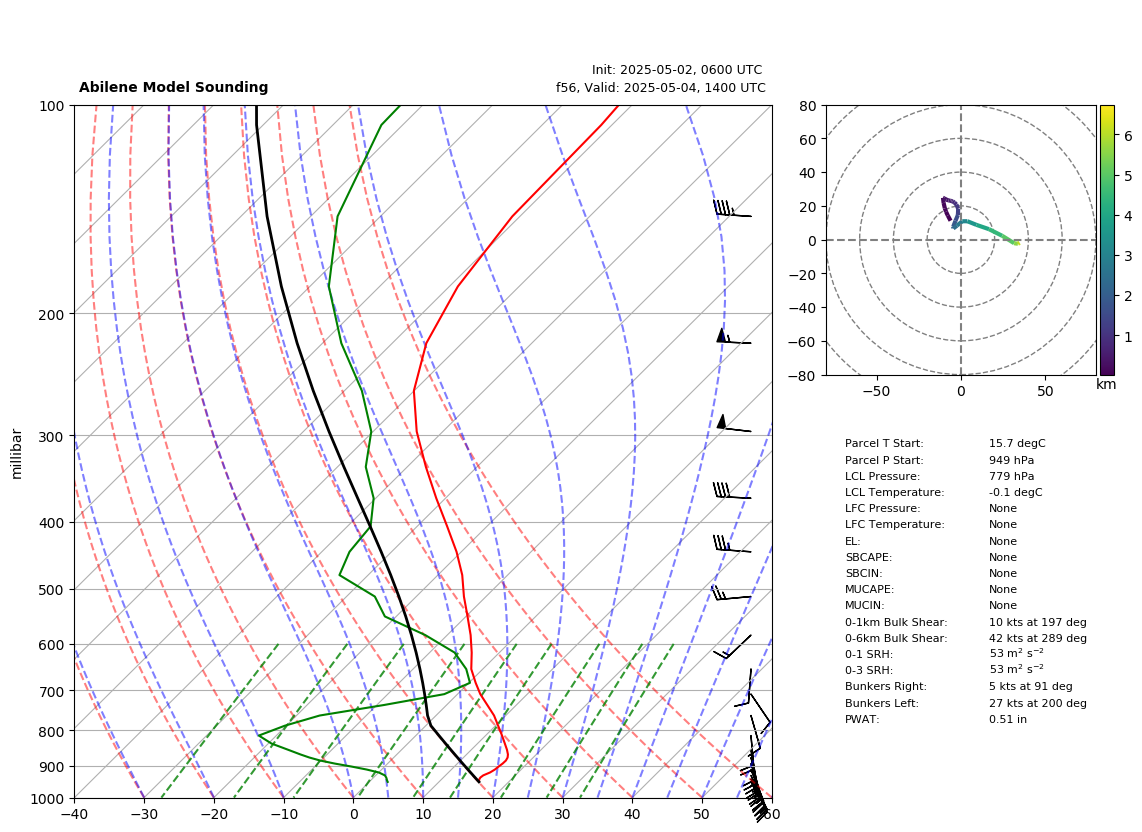Click the wind barb near 500 millibar
This screenshot has width=1142, height=832.
[730, 593]
